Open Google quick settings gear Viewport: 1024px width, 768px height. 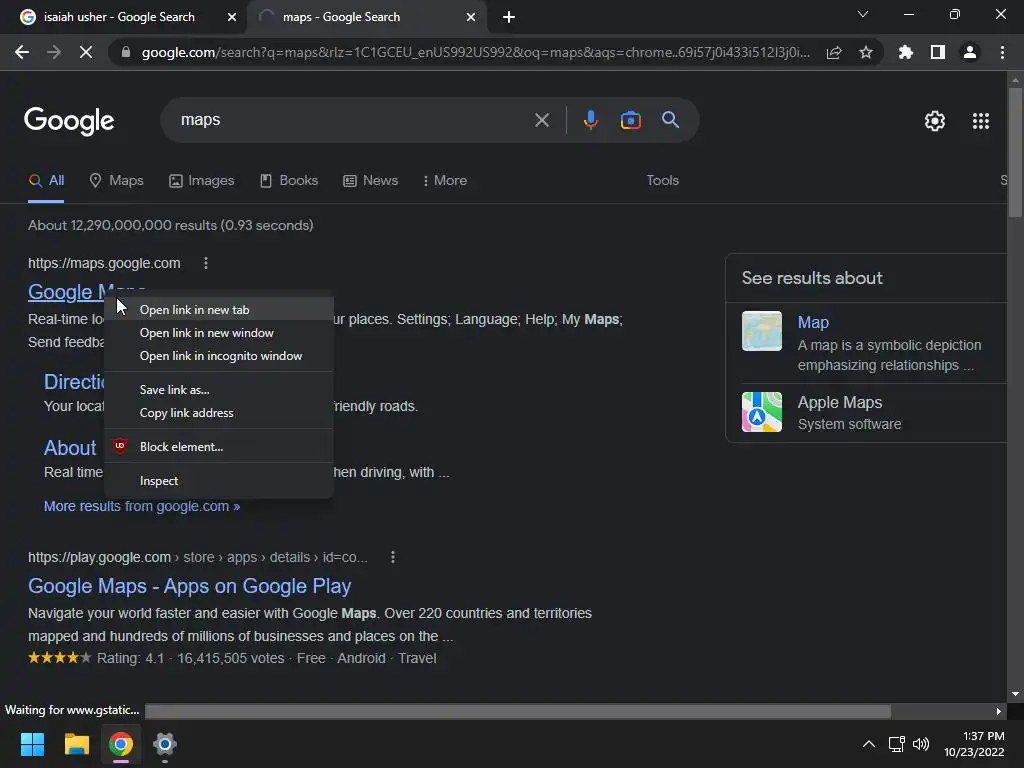(x=935, y=121)
